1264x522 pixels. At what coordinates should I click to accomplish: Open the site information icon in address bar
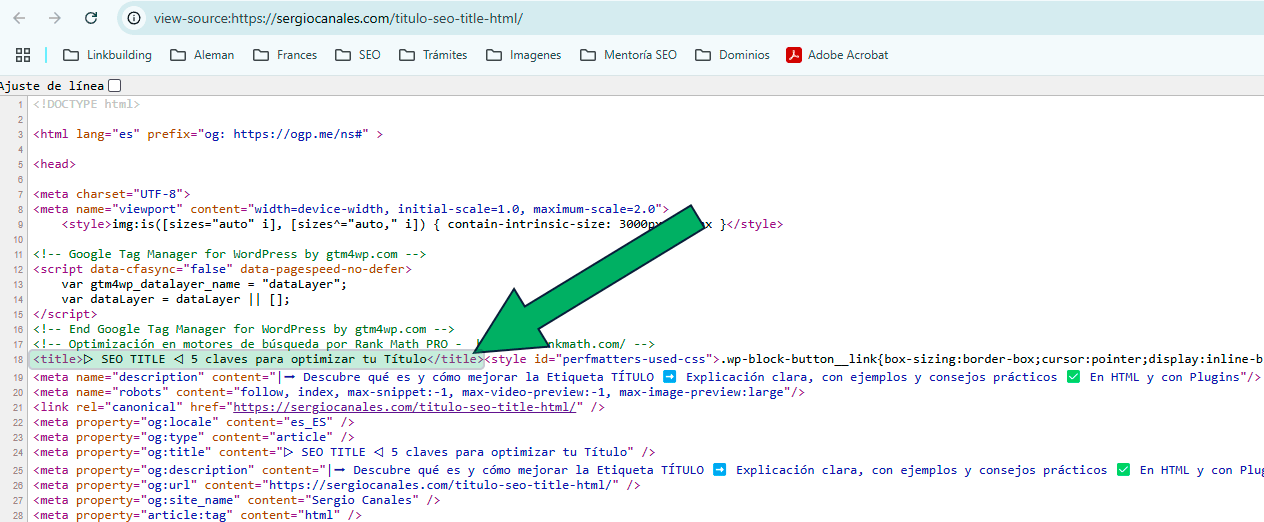134,18
